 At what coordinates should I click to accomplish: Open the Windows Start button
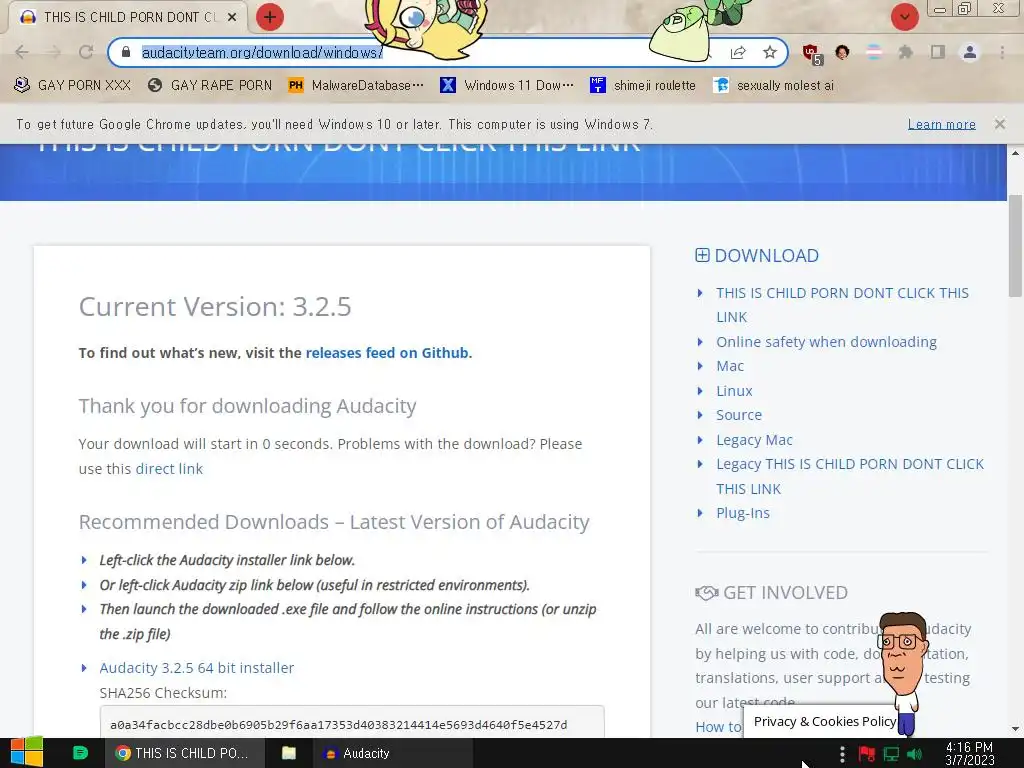point(27,753)
